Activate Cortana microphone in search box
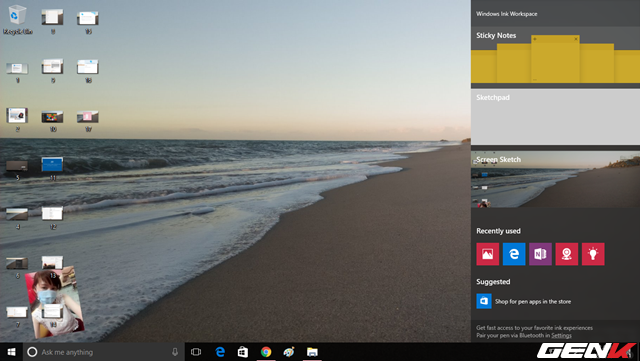Screen dimensions: 640x361 click(175, 352)
